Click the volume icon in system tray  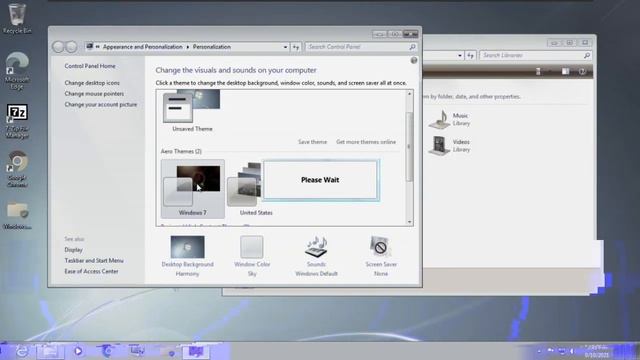pyautogui.click(x=572, y=351)
